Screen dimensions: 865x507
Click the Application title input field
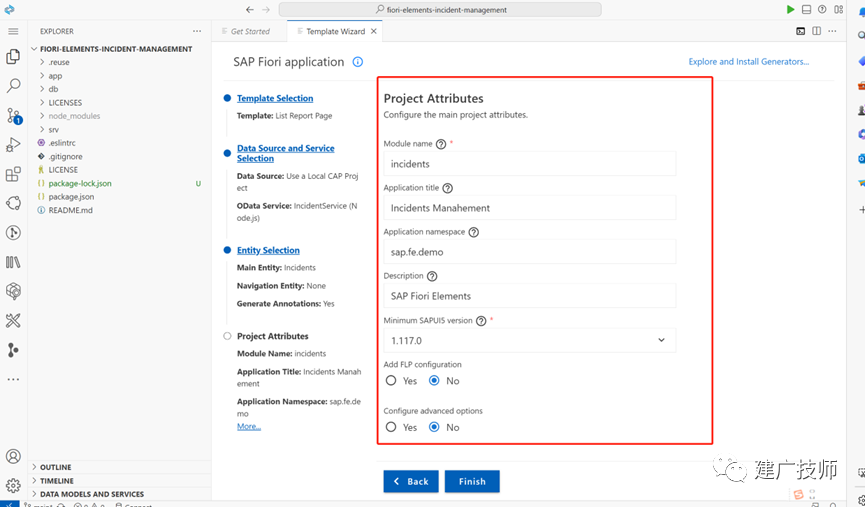[x=530, y=208]
